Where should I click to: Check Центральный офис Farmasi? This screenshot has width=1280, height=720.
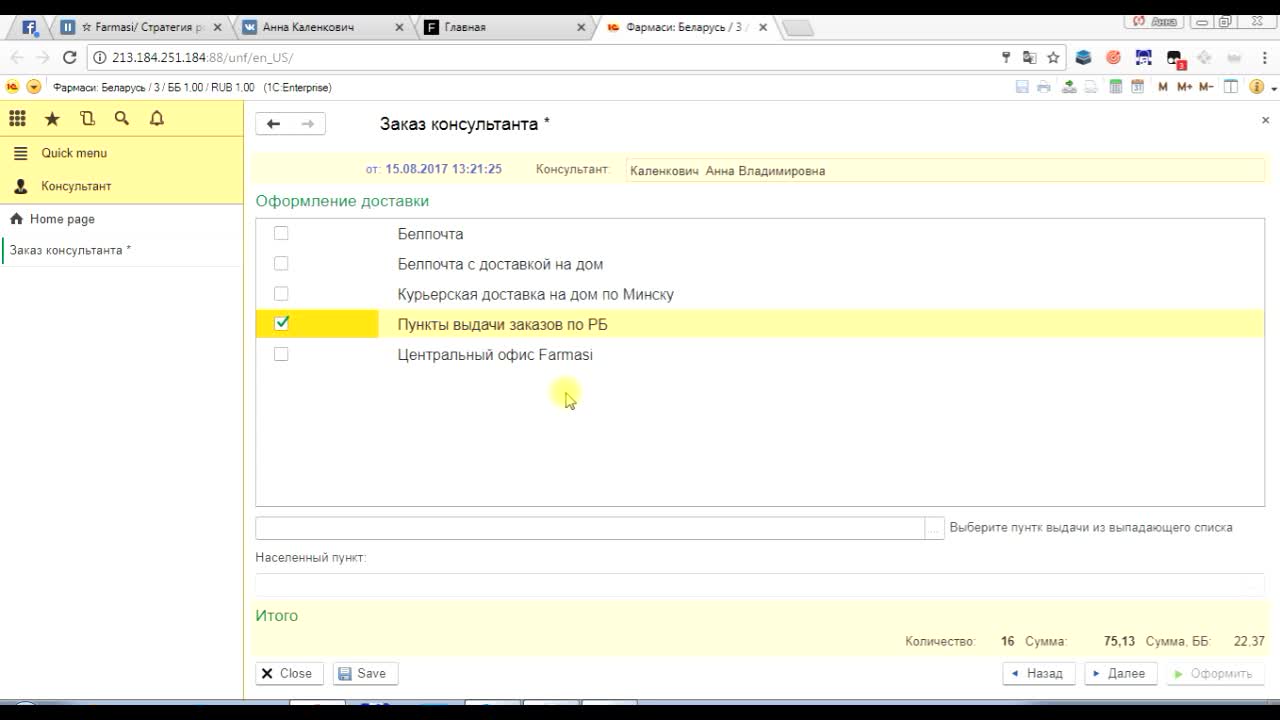pos(281,354)
